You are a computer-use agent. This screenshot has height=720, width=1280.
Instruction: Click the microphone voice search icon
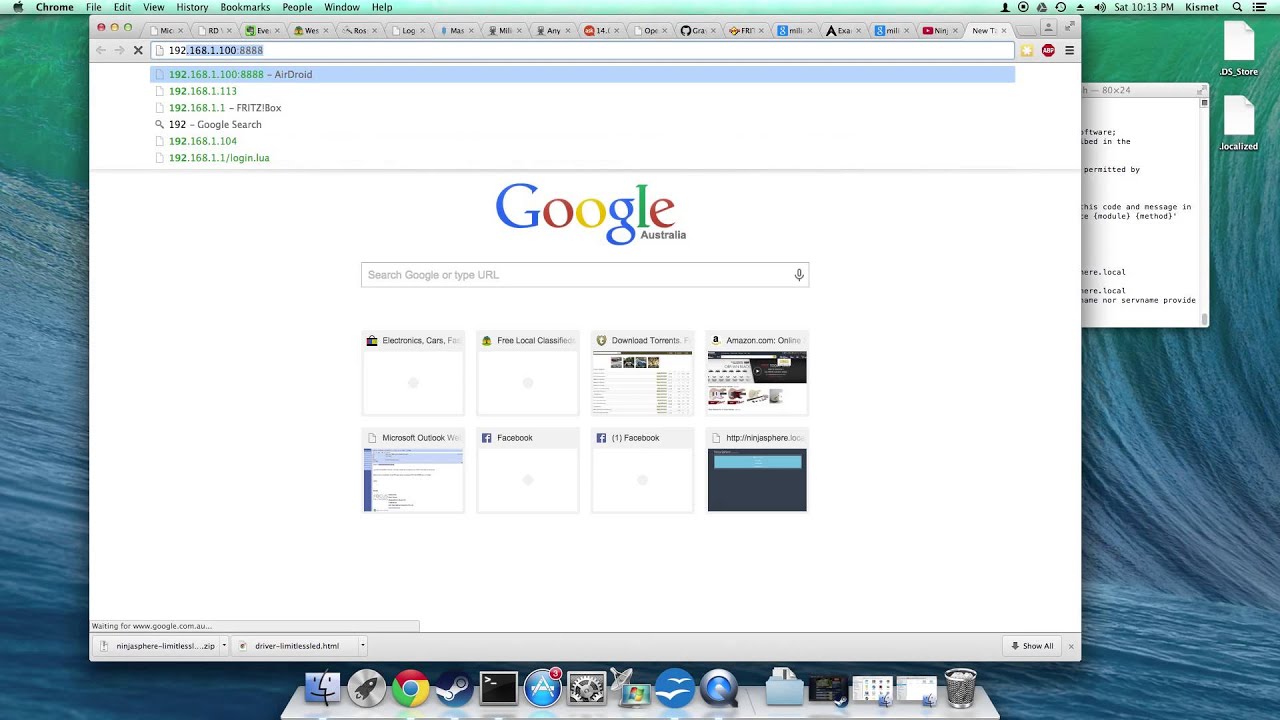(x=798, y=275)
